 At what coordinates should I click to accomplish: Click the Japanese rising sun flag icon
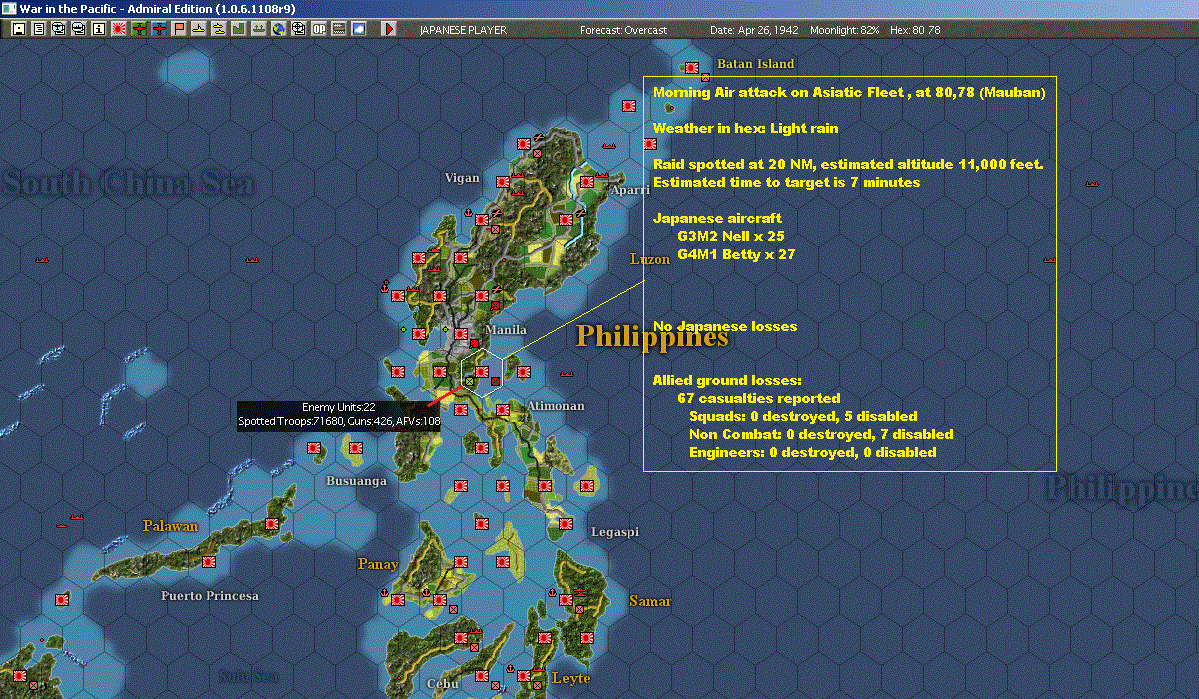point(119,29)
